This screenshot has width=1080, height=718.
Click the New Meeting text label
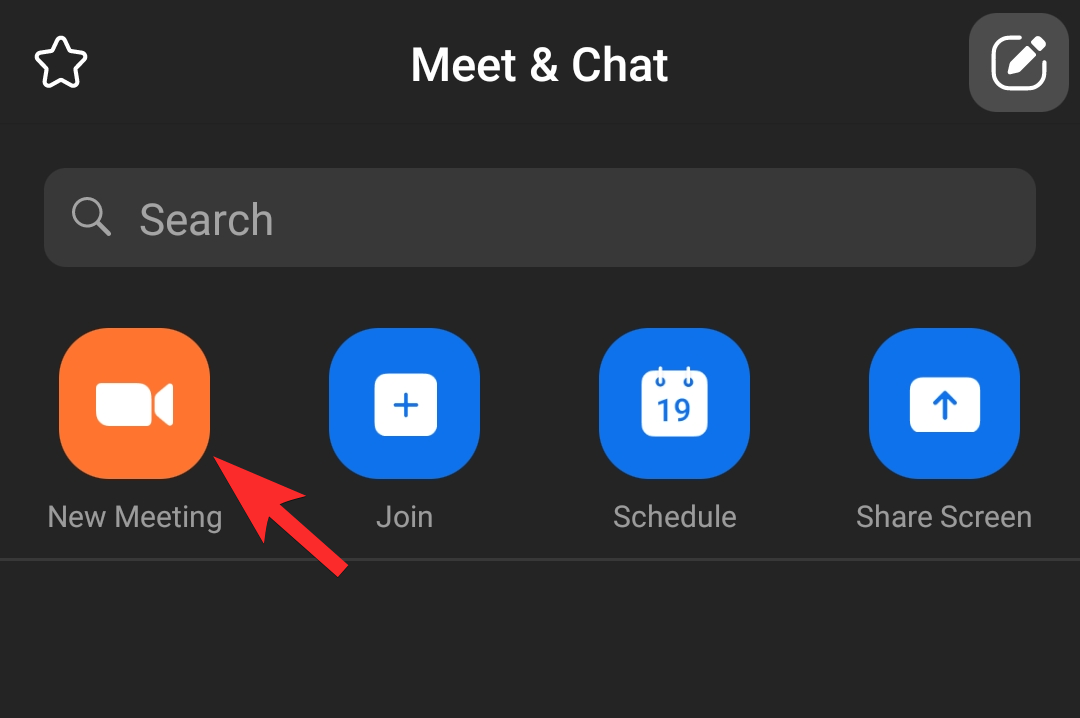(135, 517)
